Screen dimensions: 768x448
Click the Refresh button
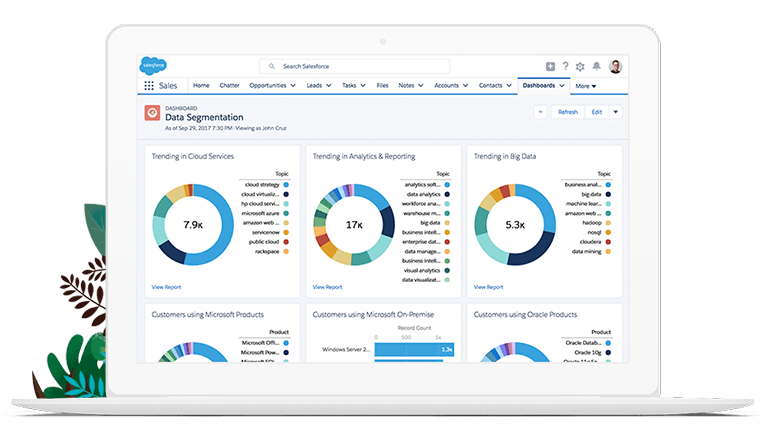(x=568, y=112)
